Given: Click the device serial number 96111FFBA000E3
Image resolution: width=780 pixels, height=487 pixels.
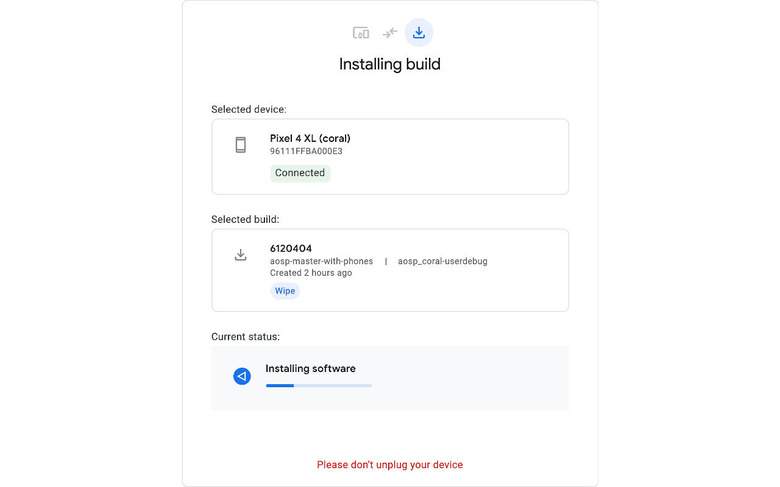Looking at the screenshot, I should [306, 152].
